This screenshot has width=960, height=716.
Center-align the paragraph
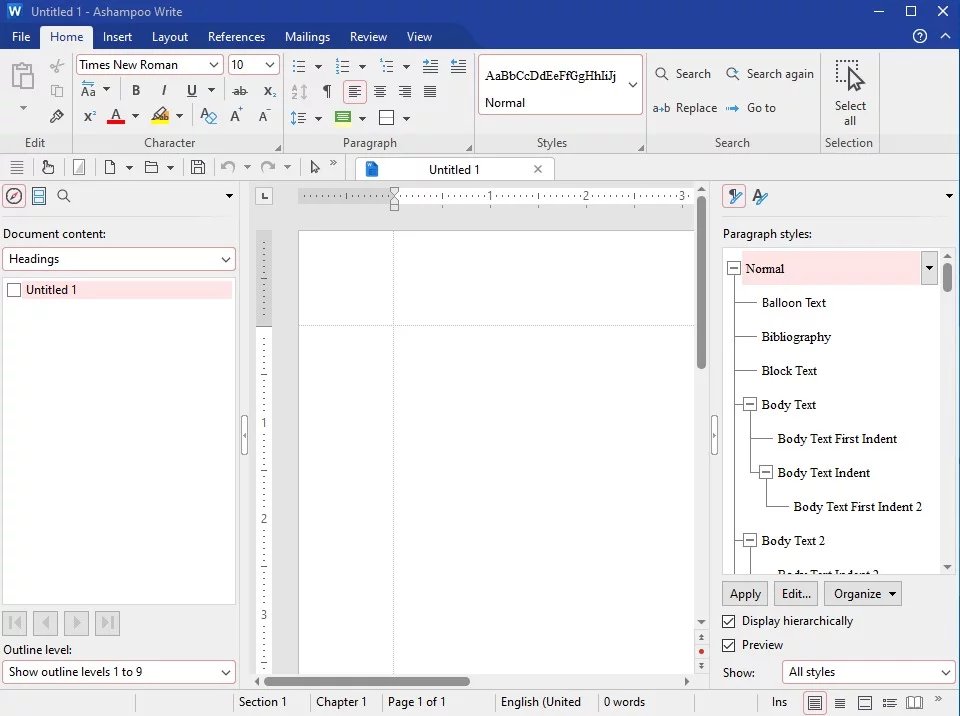click(380, 91)
